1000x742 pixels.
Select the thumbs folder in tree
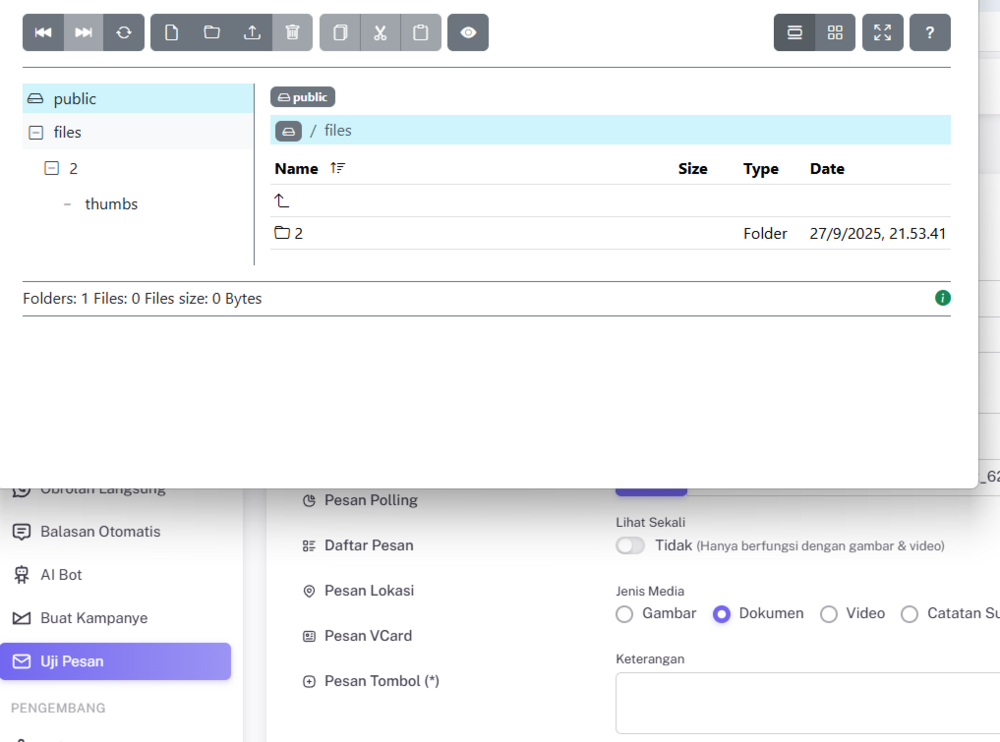(111, 204)
